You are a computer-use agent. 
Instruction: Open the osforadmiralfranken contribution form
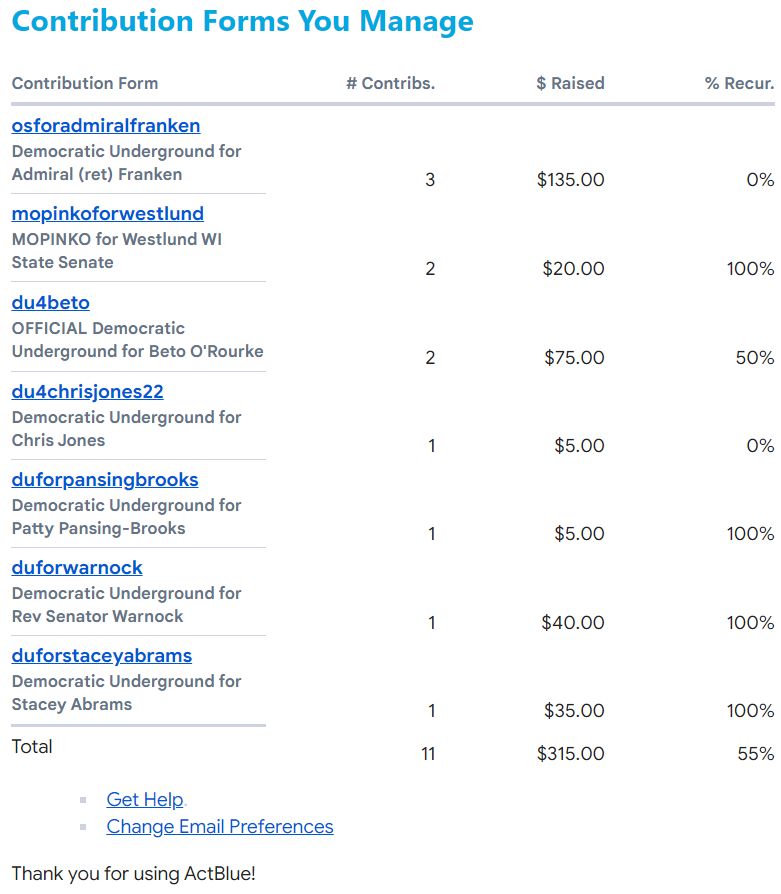point(106,126)
